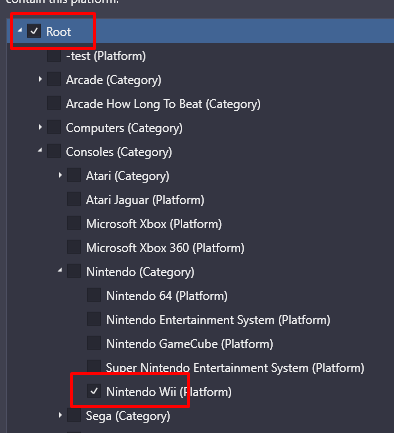Select Super Nintendo Entertainment System item
Image resolution: width=394 pixels, height=433 pixels.
[x=235, y=368]
